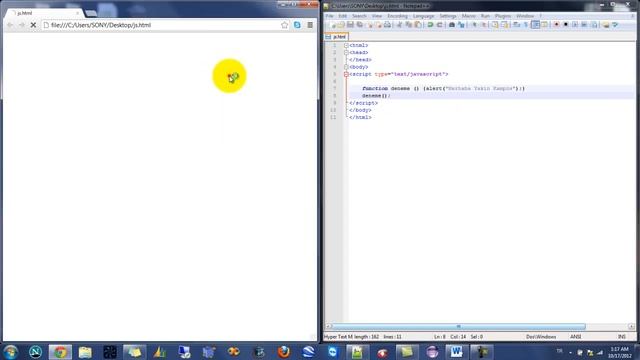
Task: Open View menu in Notepad++
Action: click(377, 16)
